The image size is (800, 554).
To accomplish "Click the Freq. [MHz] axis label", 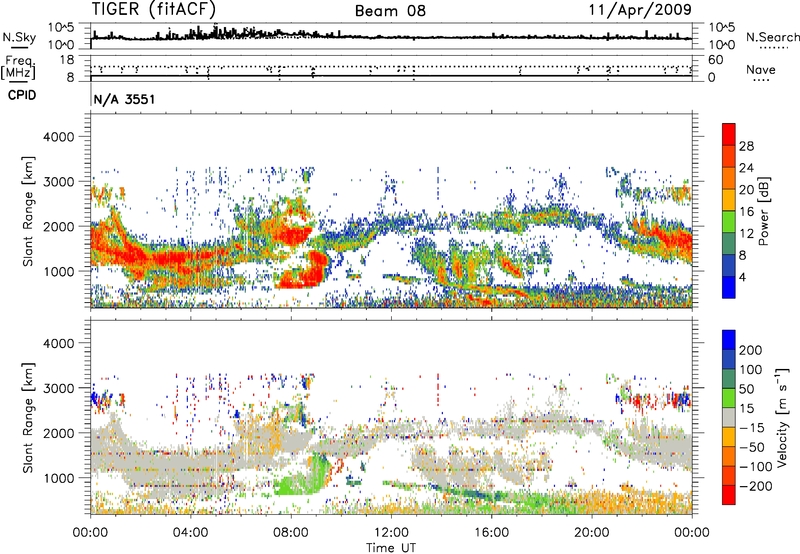I will click(x=19, y=67).
